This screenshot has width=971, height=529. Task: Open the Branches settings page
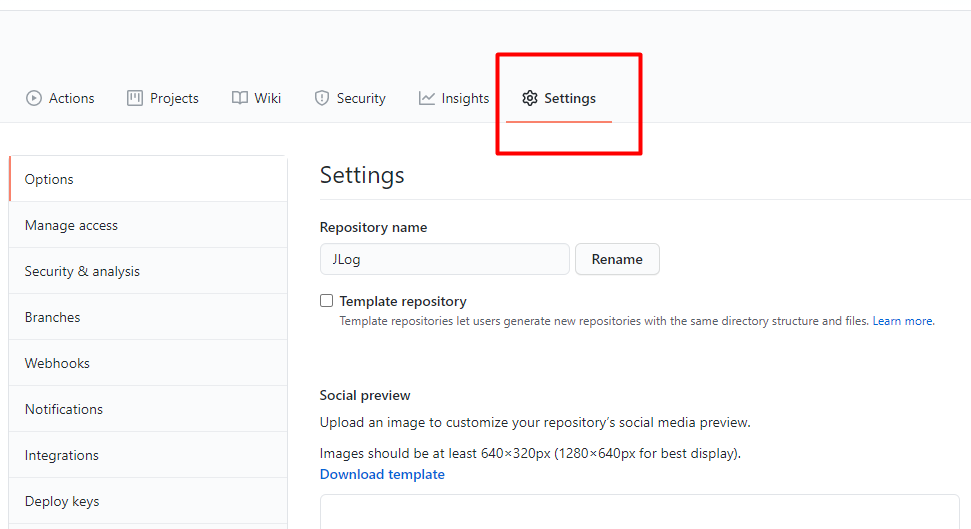coord(149,317)
